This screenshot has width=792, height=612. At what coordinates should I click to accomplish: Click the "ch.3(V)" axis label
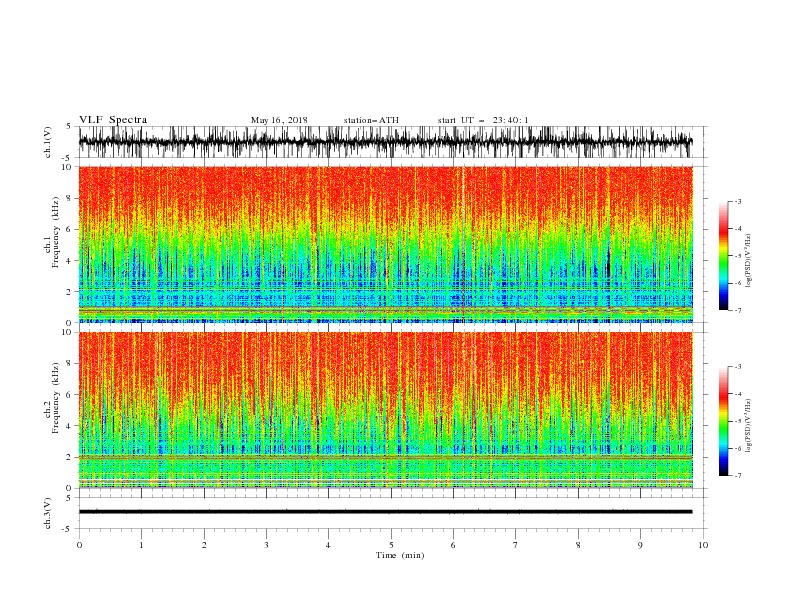point(48,513)
